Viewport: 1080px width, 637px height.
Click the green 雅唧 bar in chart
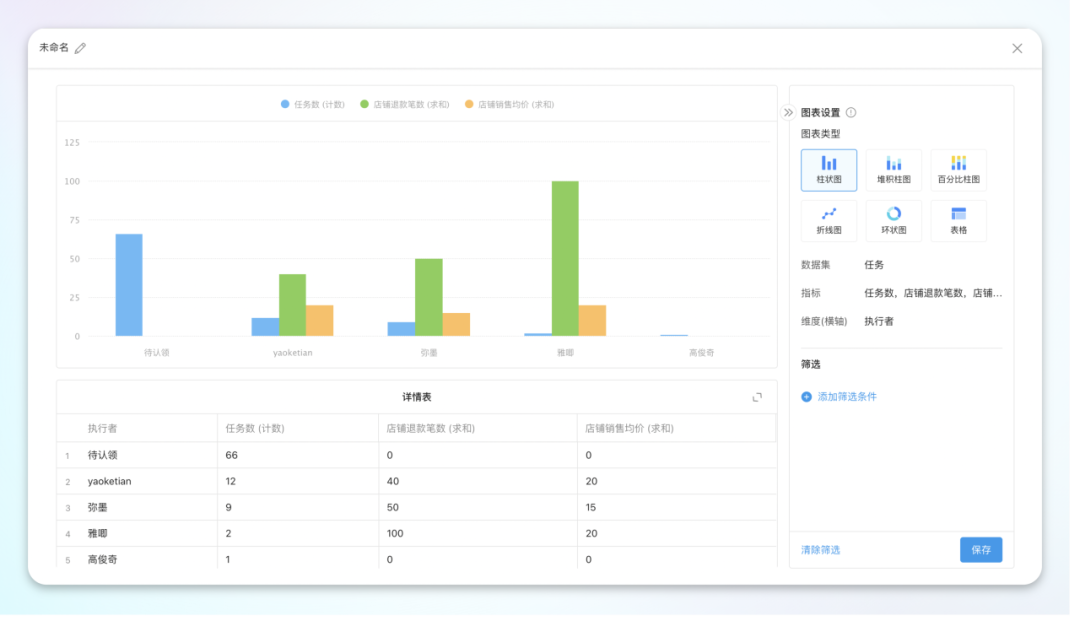[565, 258]
